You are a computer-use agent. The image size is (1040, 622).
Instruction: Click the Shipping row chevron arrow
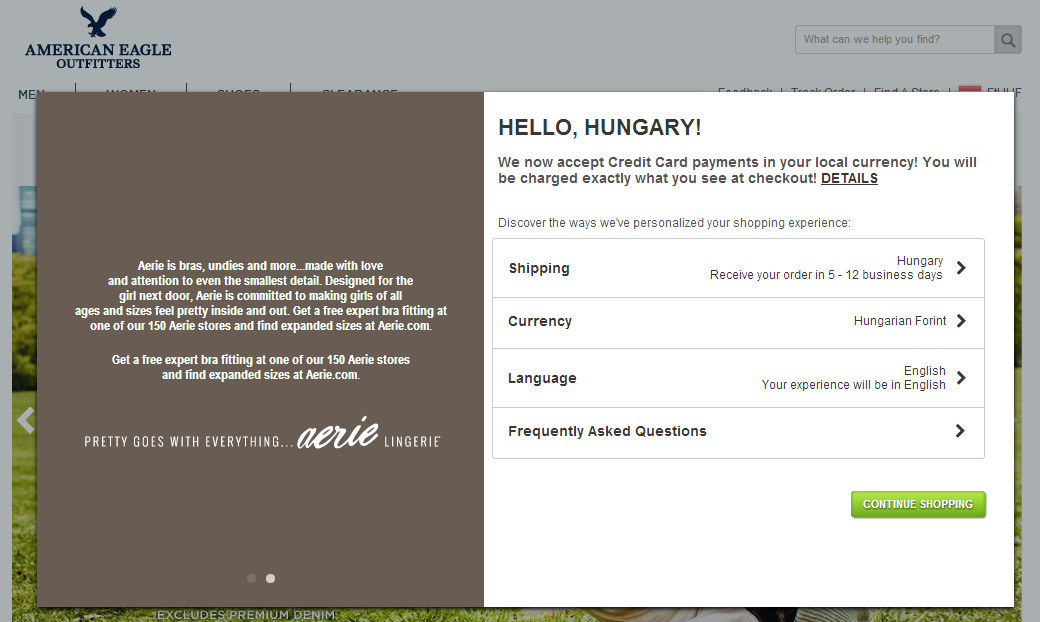(x=960, y=268)
